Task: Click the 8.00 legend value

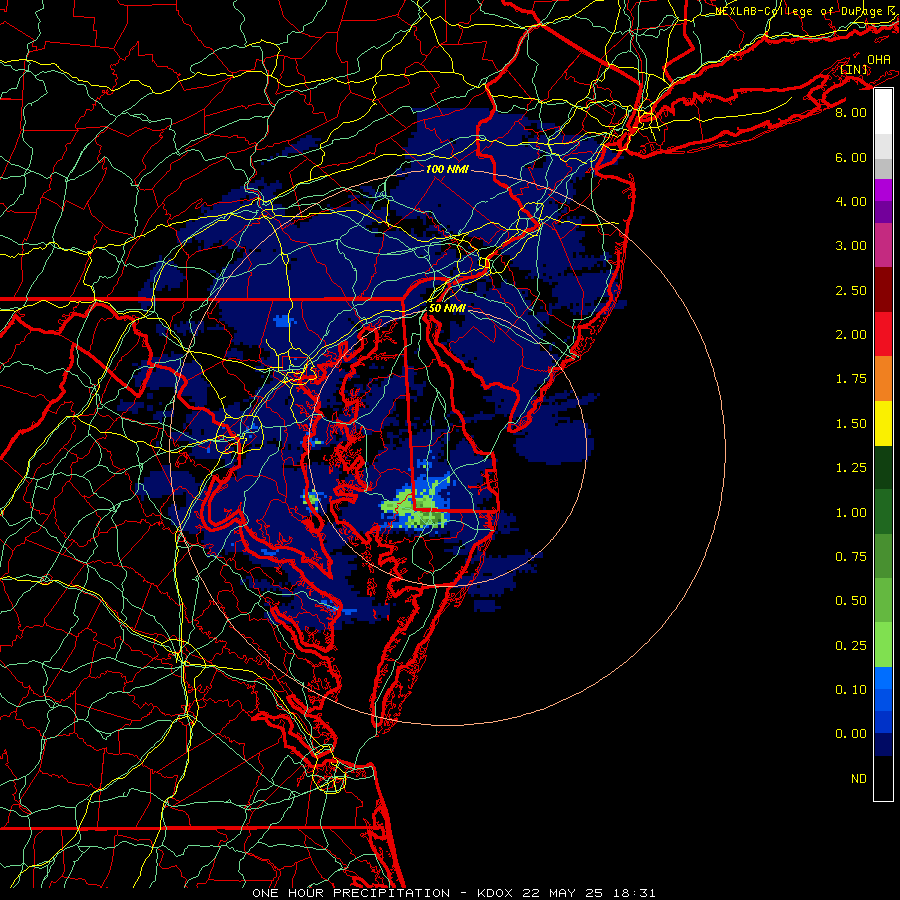Action: (x=851, y=112)
